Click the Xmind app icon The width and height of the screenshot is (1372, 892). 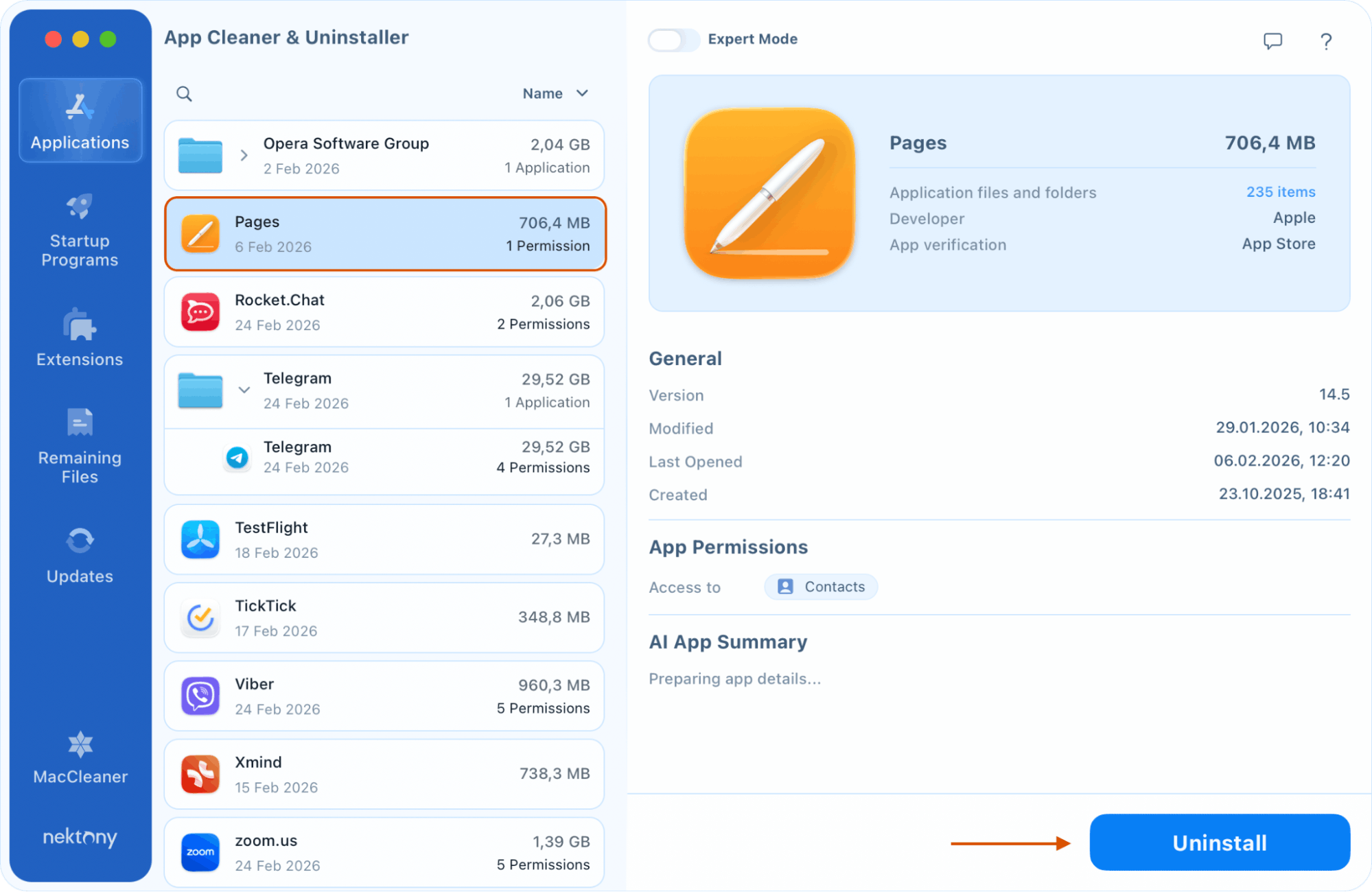(200, 774)
